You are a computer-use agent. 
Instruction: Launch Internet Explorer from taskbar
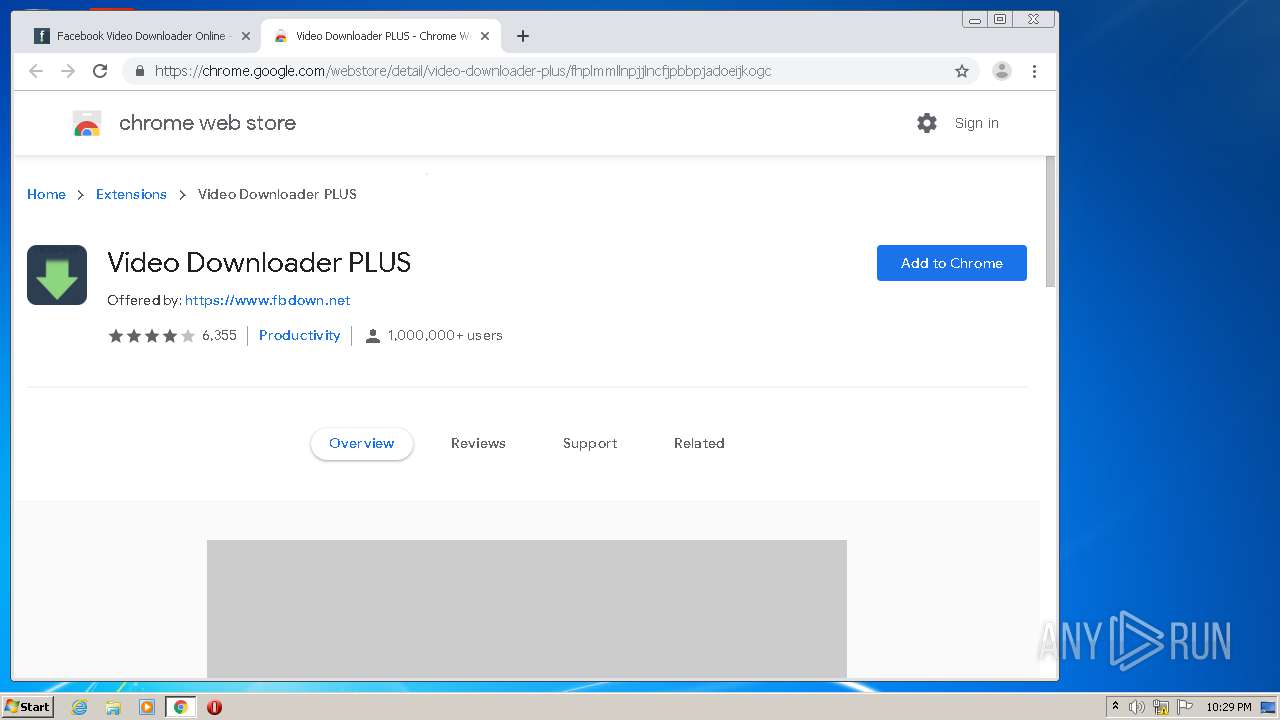click(79, 707)
